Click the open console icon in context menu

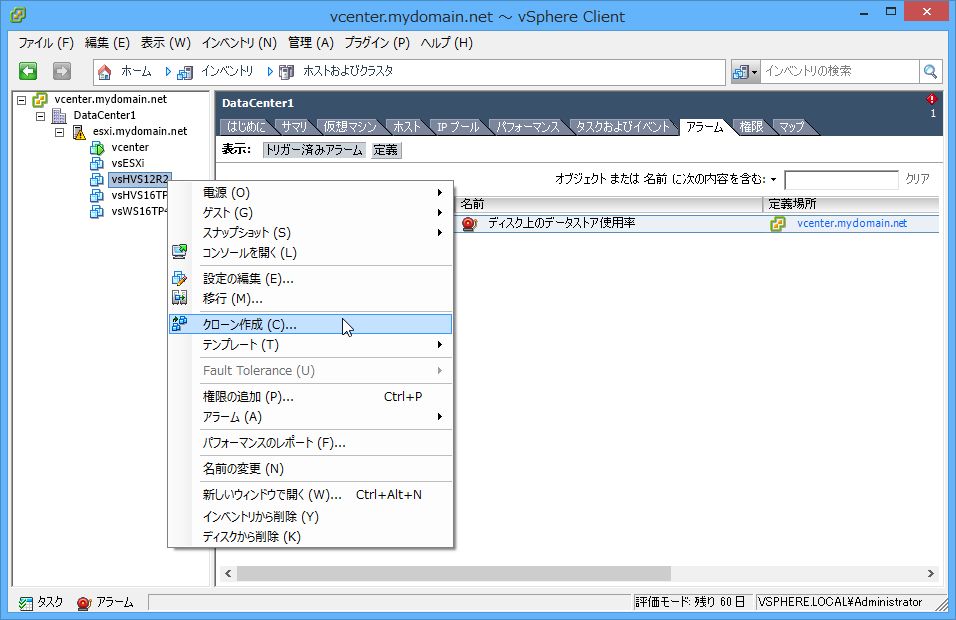(x=179, y=252)
